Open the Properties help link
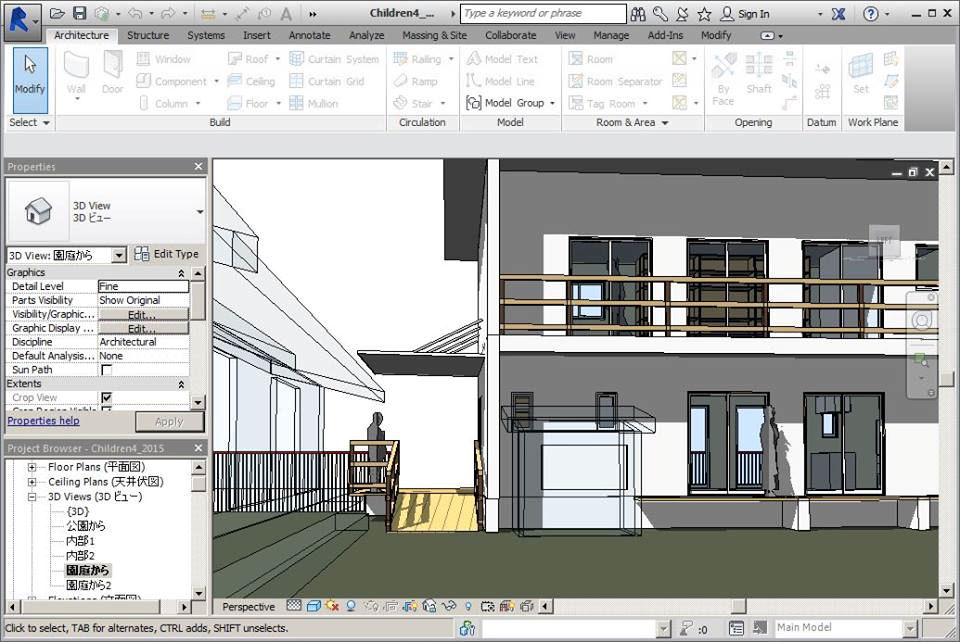The width and height of the screenshot is (960, 642). coord(43,421)
